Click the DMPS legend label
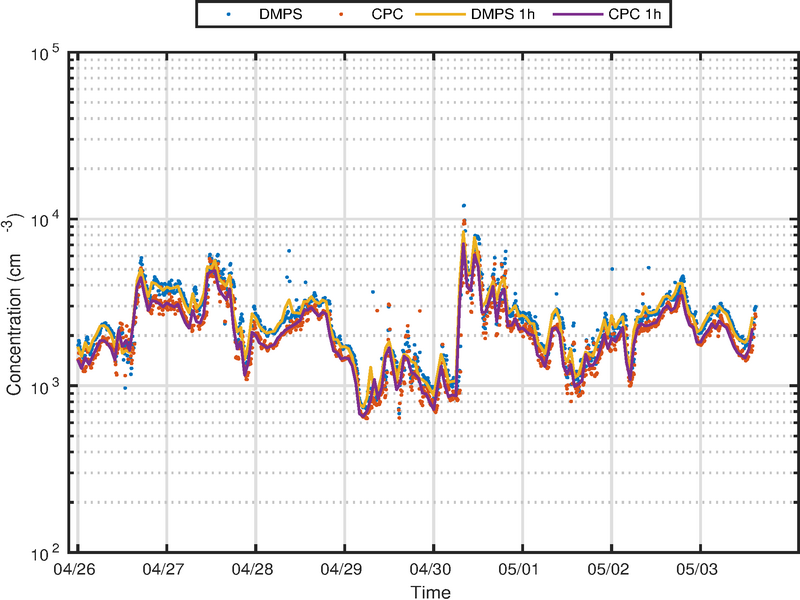 point(280,14)
